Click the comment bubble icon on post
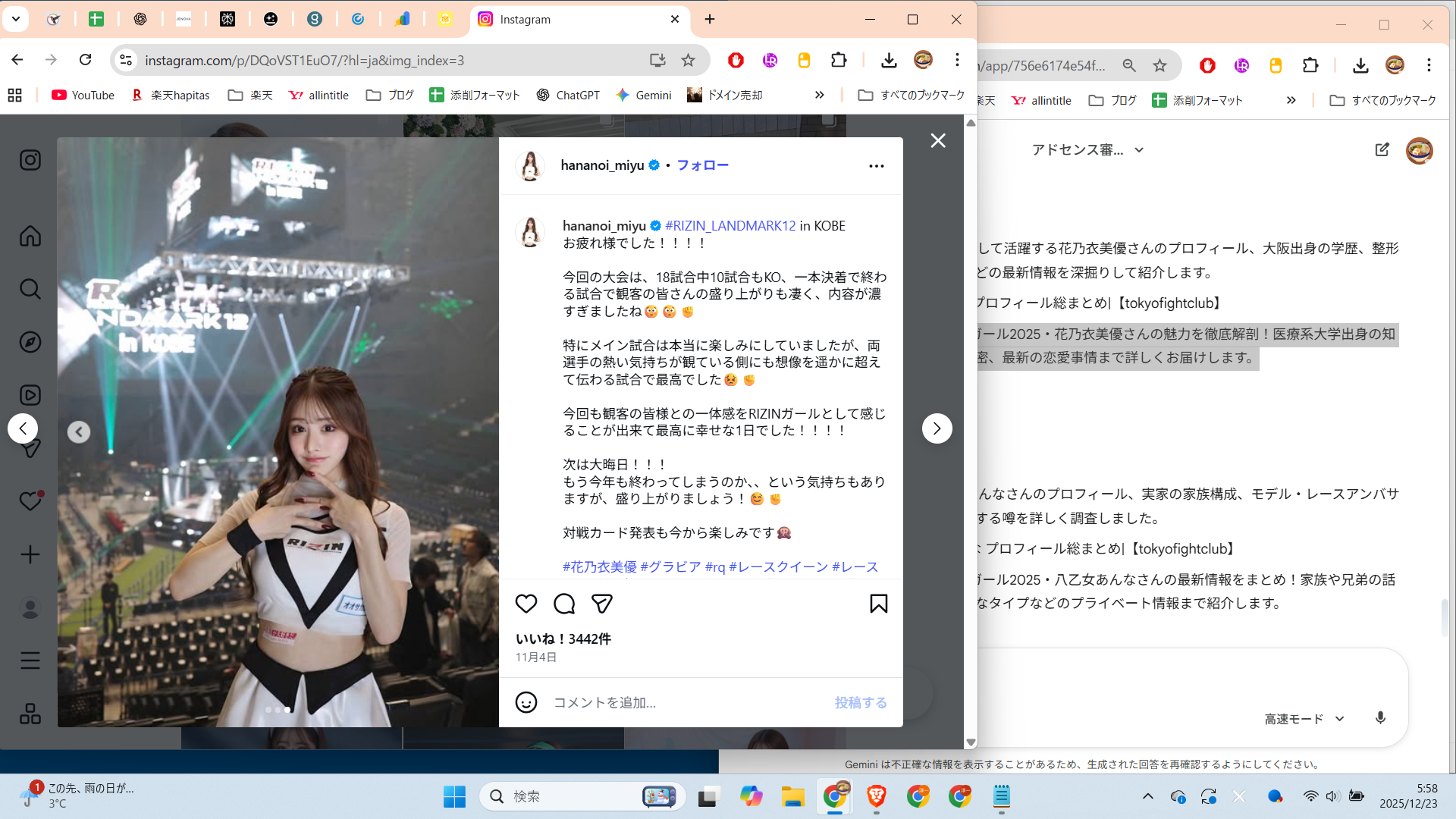 (x=564, y=604)
